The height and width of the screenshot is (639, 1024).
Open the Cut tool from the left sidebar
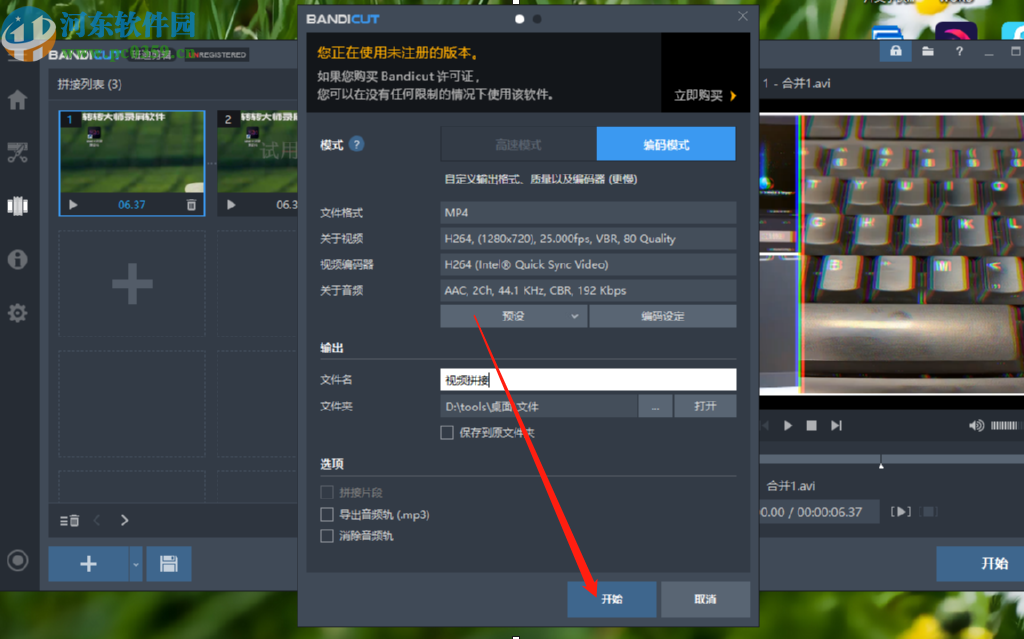click(16, 152)
